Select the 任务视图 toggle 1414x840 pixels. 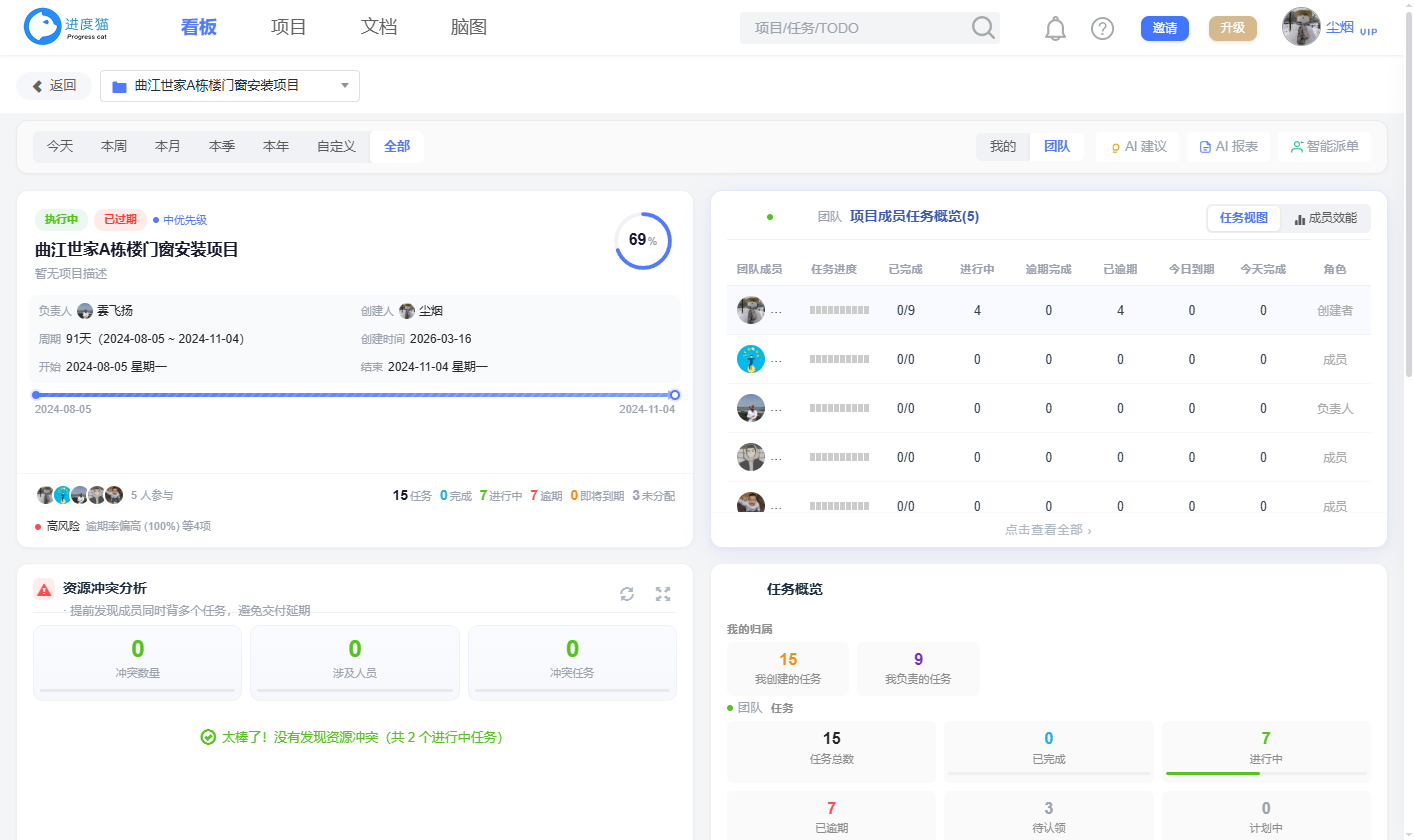pos(1244,218)
